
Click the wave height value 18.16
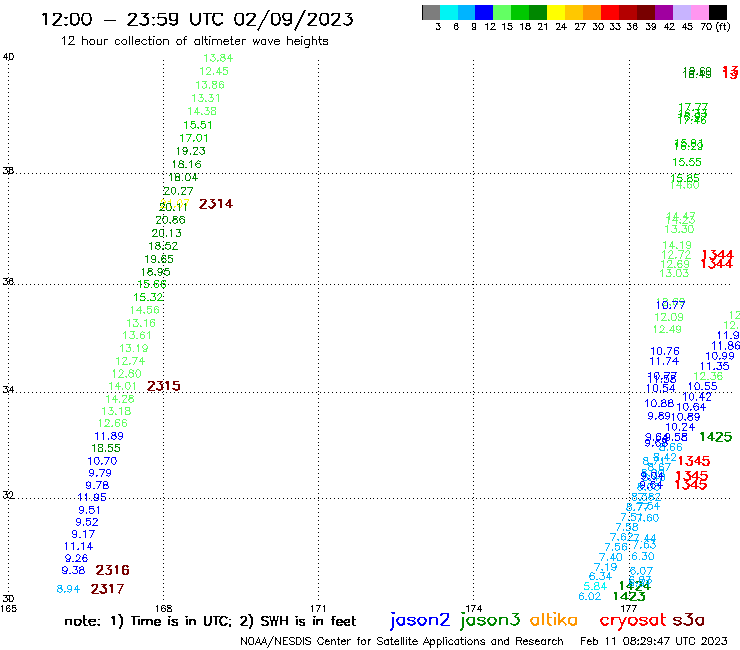(x=186, y=164)
